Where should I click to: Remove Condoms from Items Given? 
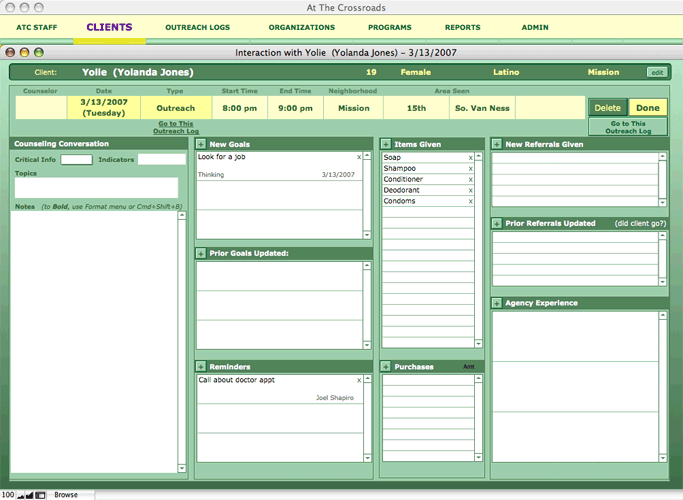(470, 201)
